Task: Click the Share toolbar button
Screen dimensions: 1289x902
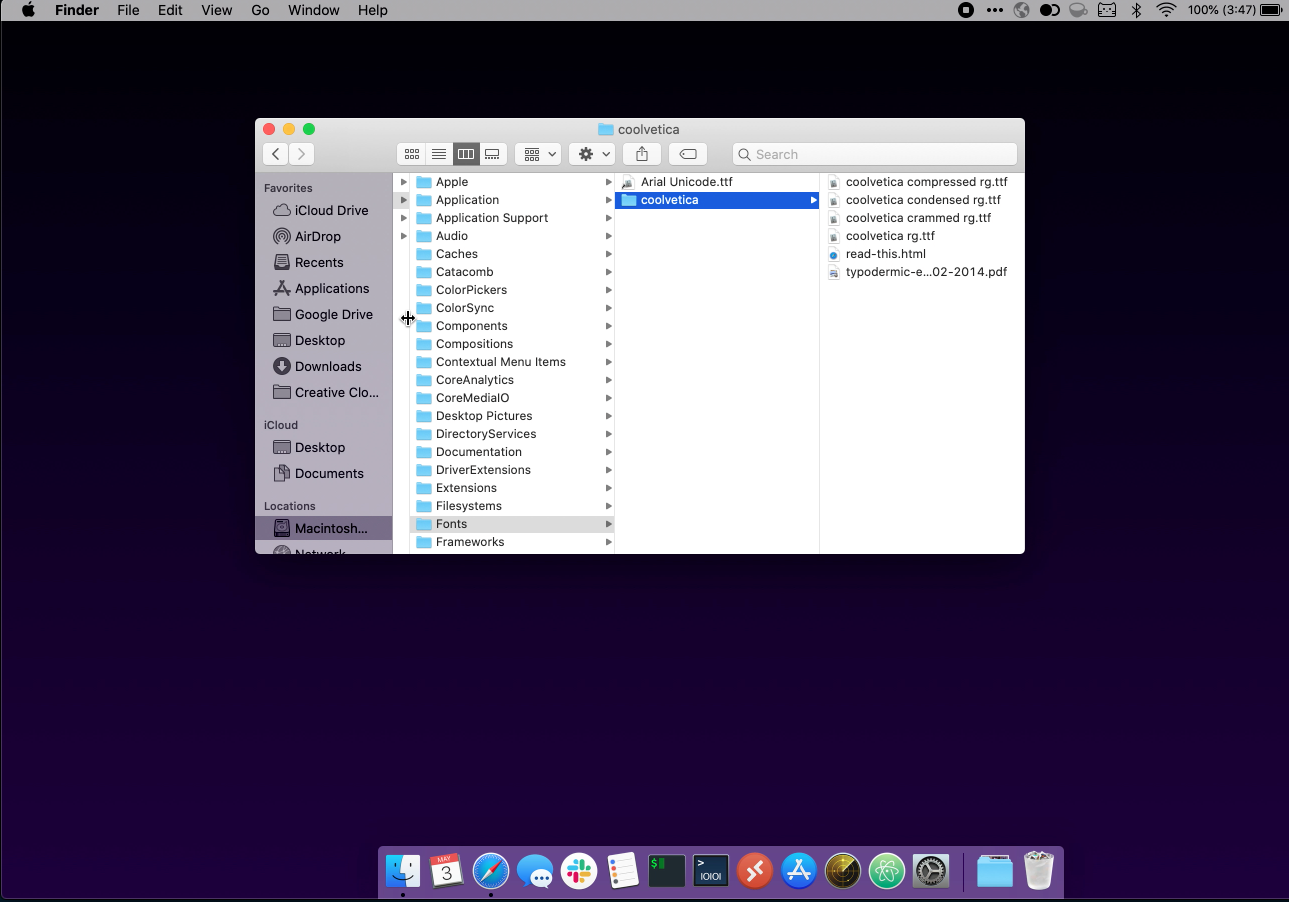Action: tap(642, 154)
